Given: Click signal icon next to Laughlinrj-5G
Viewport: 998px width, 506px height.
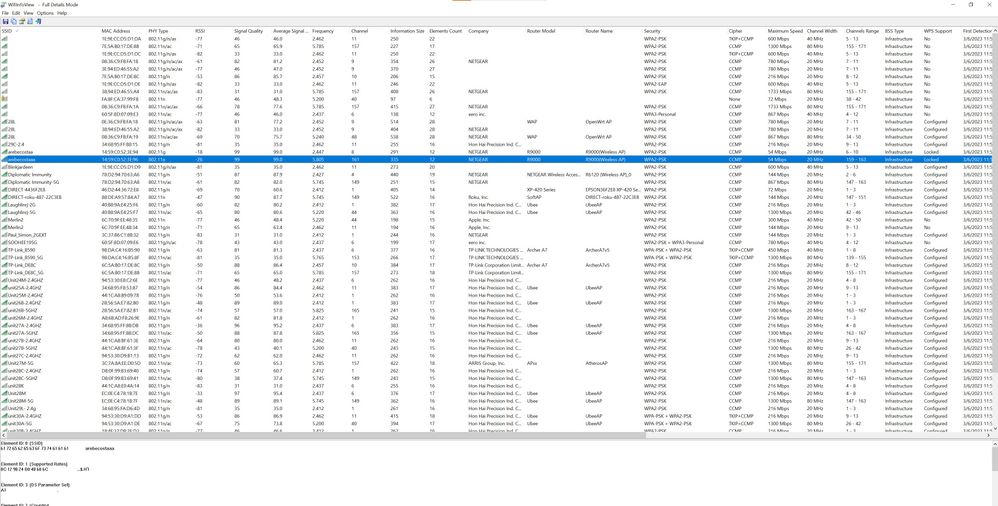Looking at the screenshot, I should click(4, 212).
